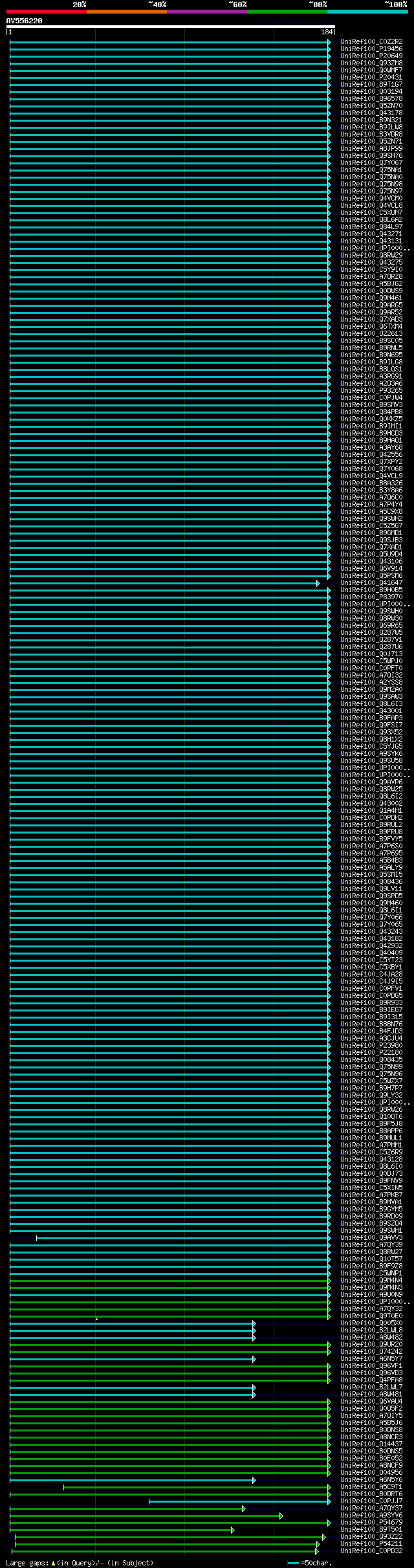Select hit label UniRef100_Q75NA1
The width and height of the screenshot is (414, 1568).
click(371, 170)
